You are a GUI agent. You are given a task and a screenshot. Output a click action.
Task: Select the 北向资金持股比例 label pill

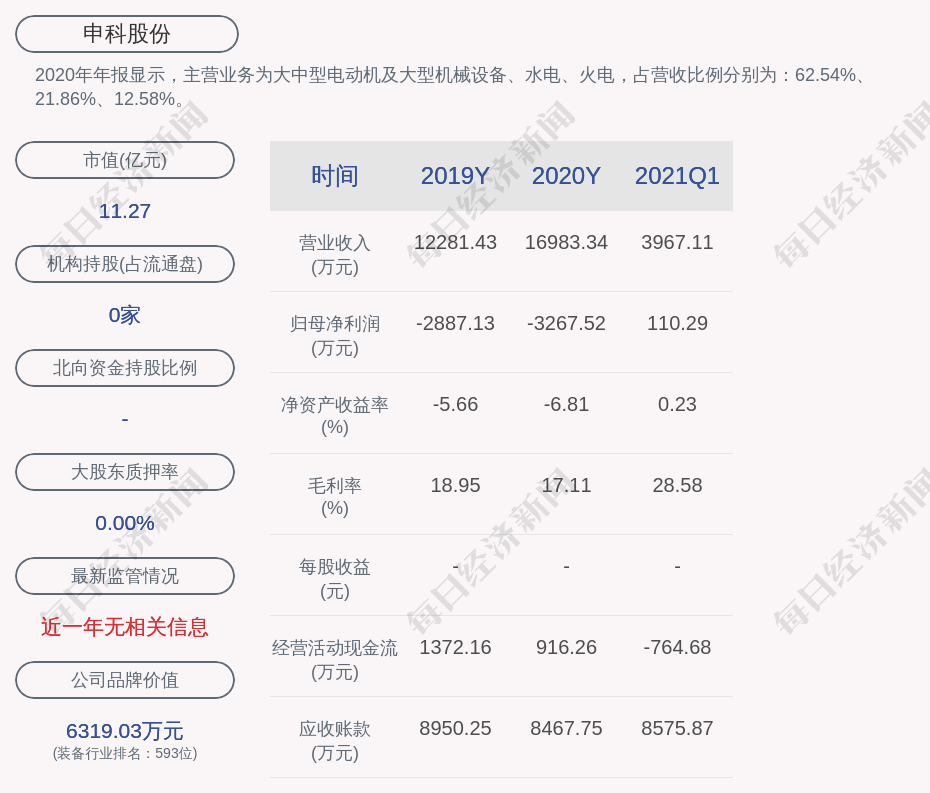pyautogui.click(x=125, y=368)
